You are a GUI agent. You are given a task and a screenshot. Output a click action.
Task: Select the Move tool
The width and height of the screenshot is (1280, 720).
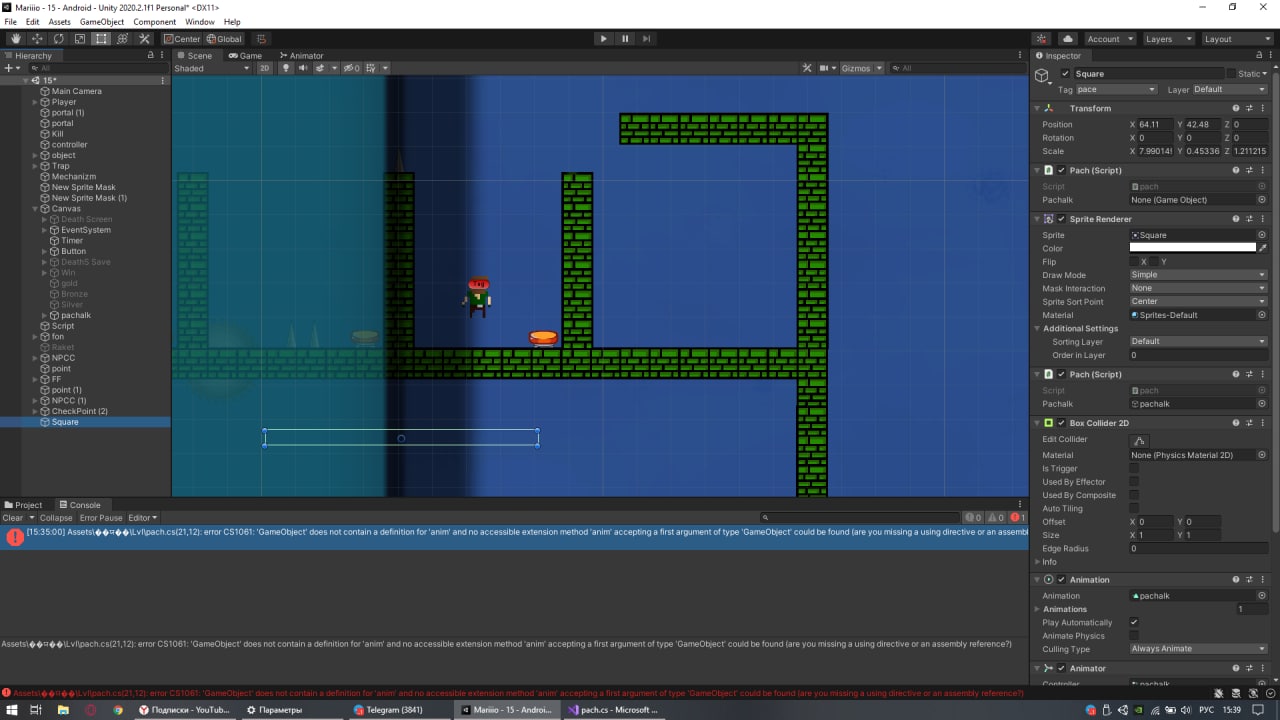coord(37,39)
